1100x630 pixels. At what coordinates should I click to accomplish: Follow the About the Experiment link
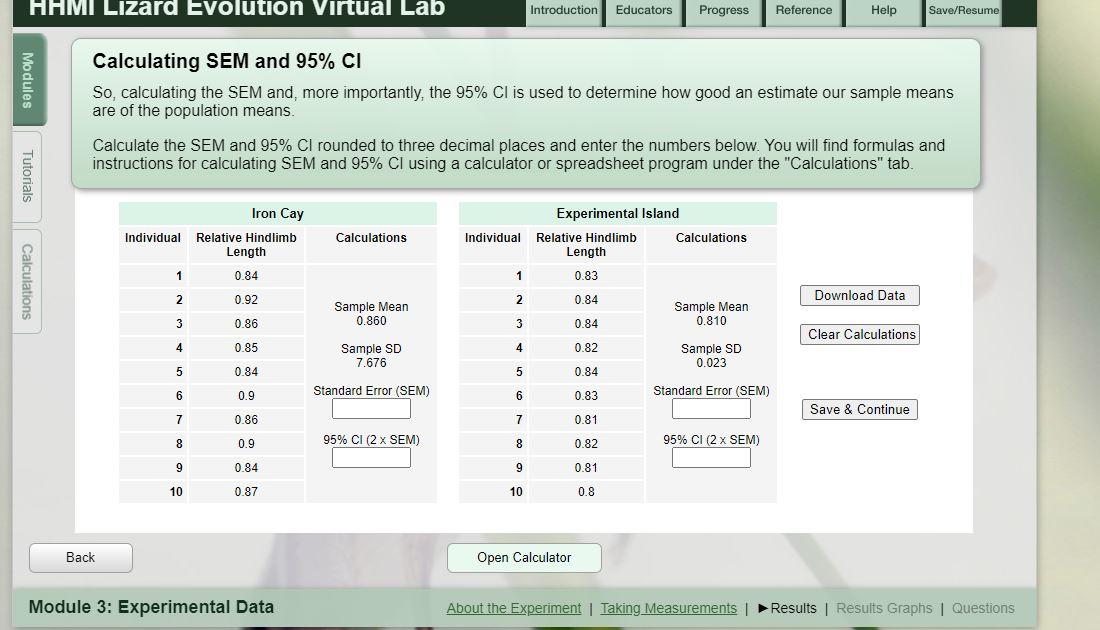pyautogui.click(x=513, y=608)
